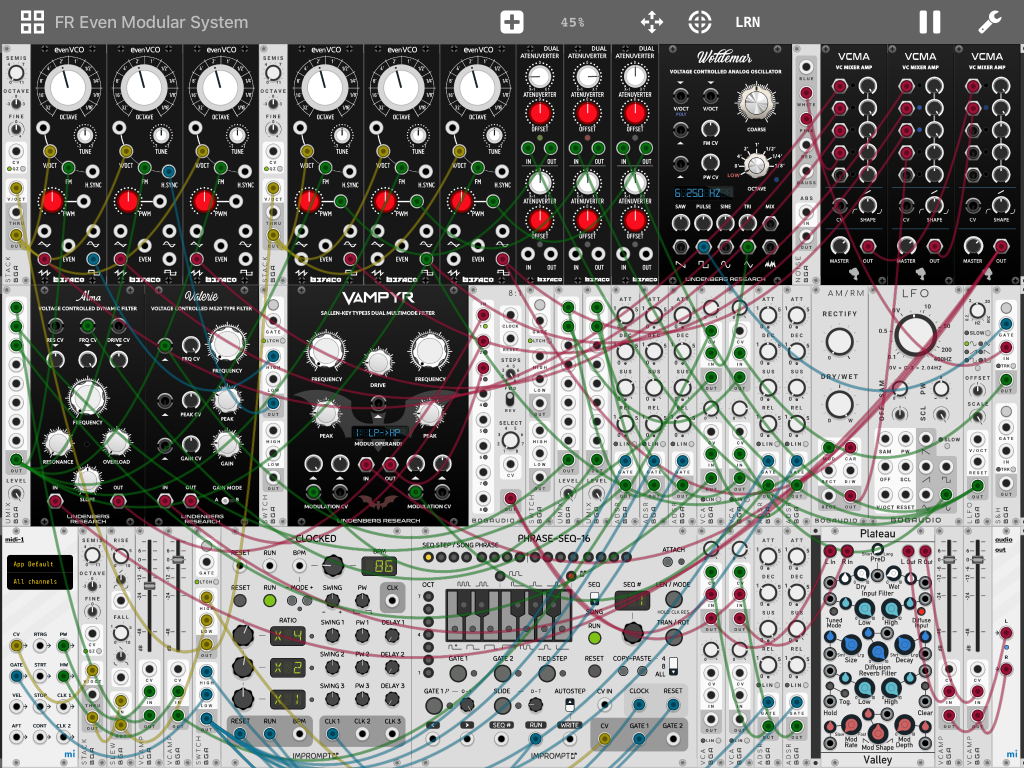Click VAMPYR LP->HP mode display

(x=379, y=432)
